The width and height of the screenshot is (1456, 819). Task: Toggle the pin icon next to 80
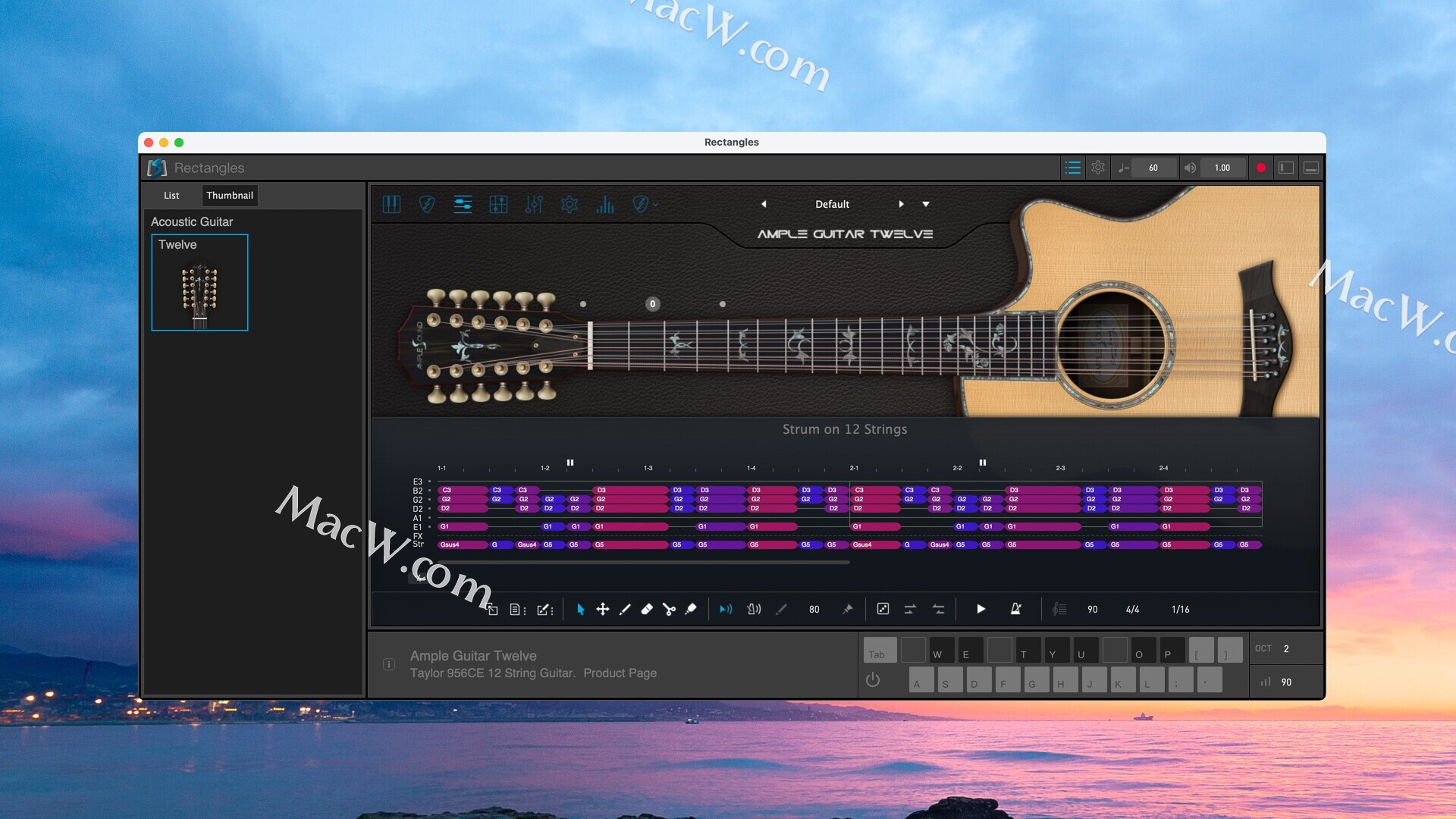pyautogui.click(x=848, y=609)
